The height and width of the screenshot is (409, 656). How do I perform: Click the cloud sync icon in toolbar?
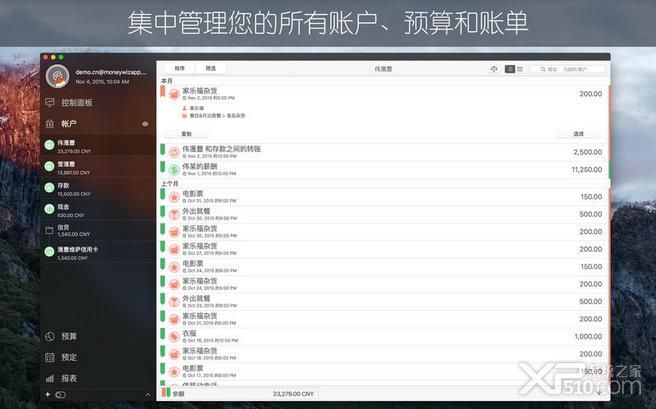click(494, 69)
